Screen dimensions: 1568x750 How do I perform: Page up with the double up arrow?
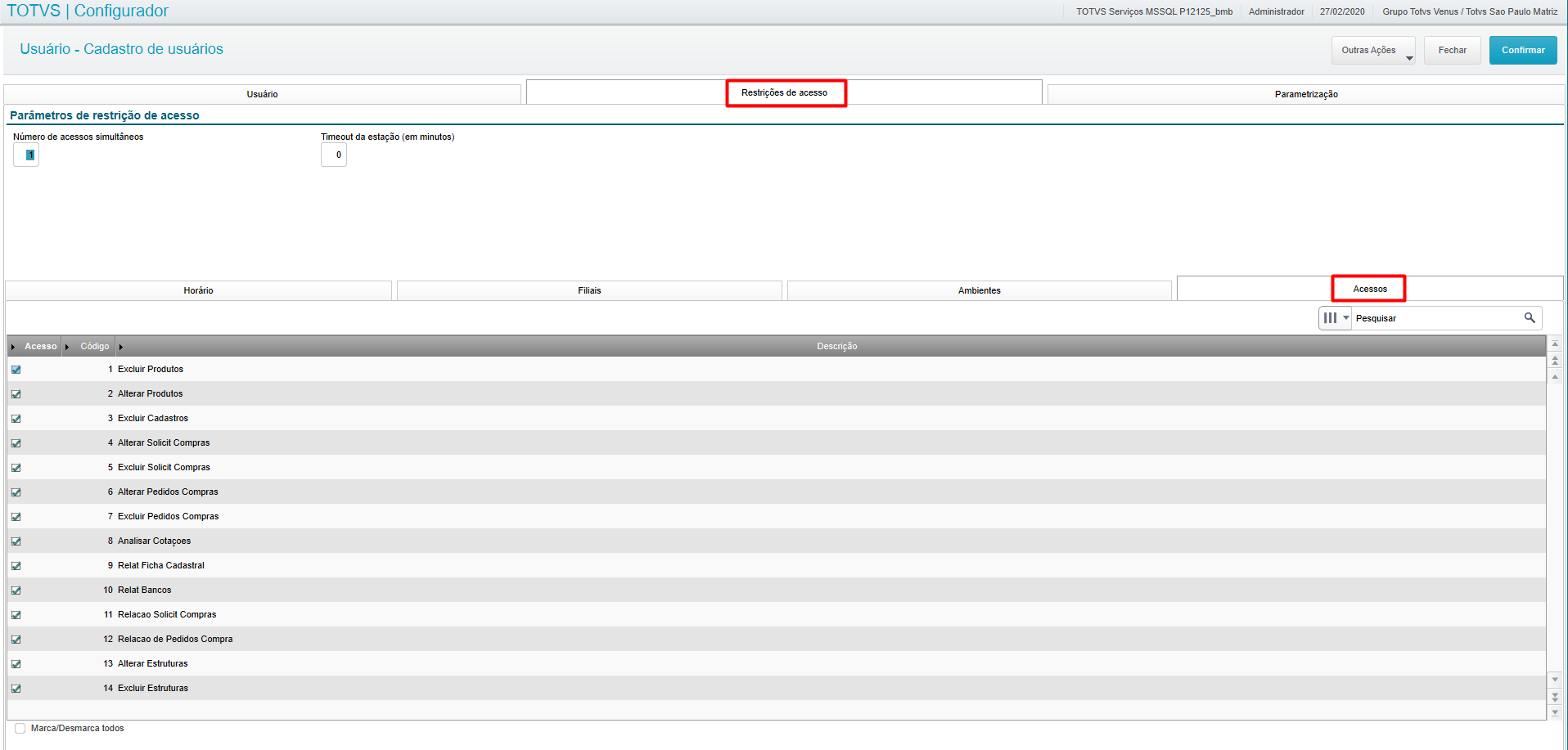1555,360
